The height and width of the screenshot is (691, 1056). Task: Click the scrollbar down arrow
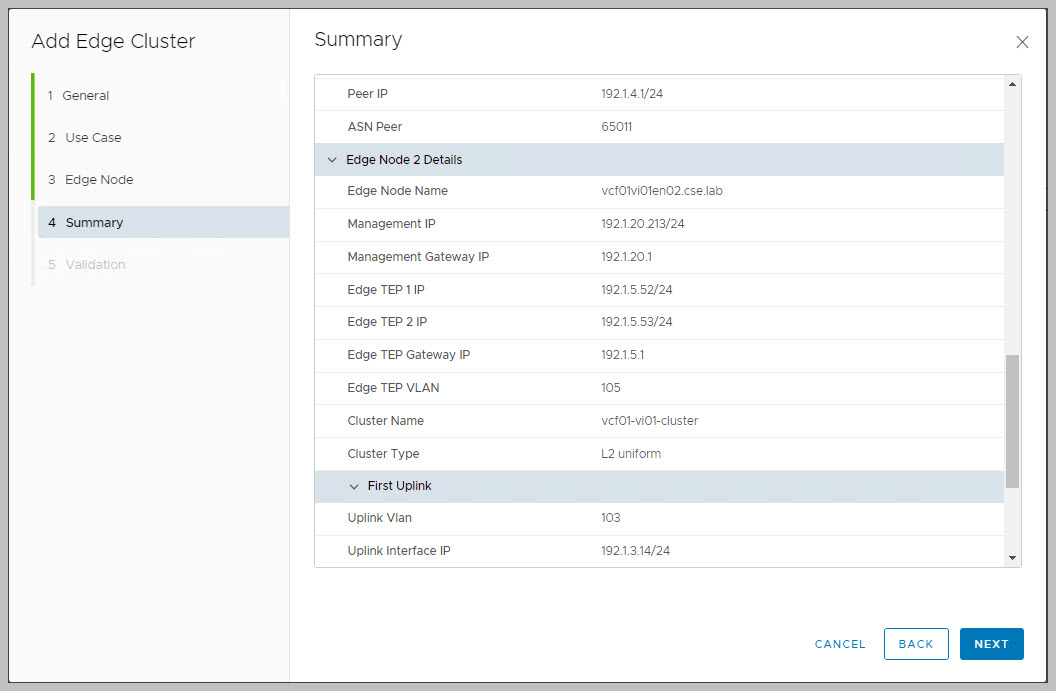click(1012, 557)
